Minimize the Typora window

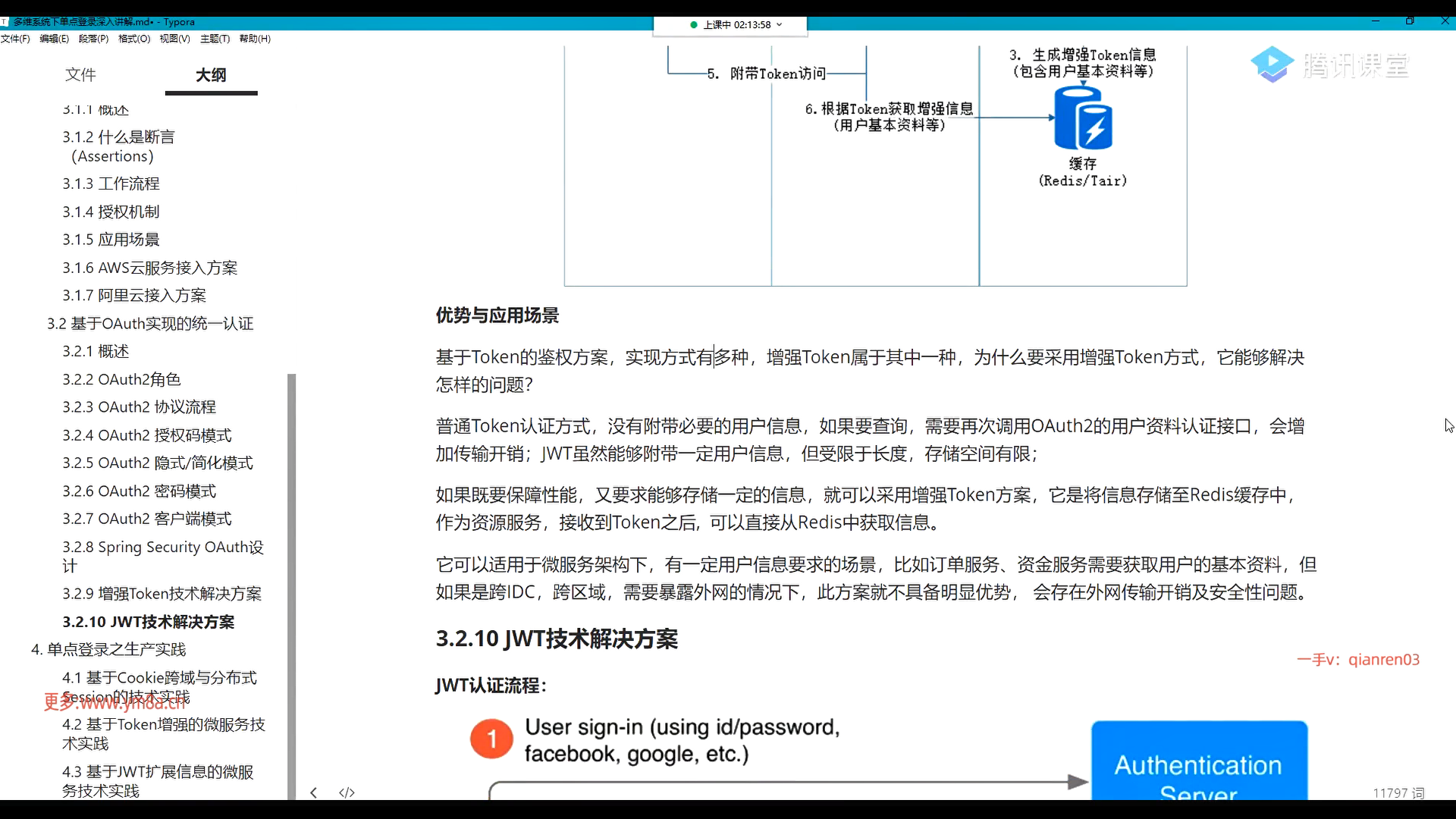[x=1376, y=21]
